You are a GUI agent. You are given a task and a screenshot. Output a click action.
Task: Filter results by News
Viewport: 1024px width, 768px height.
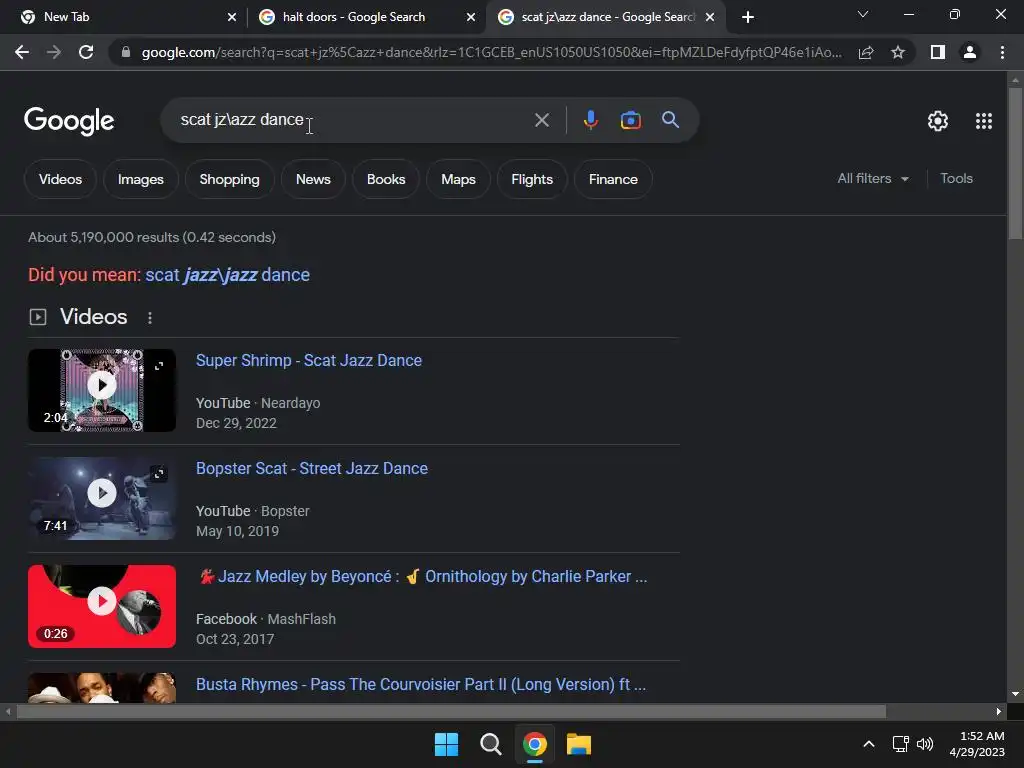(x=313, y=179)
